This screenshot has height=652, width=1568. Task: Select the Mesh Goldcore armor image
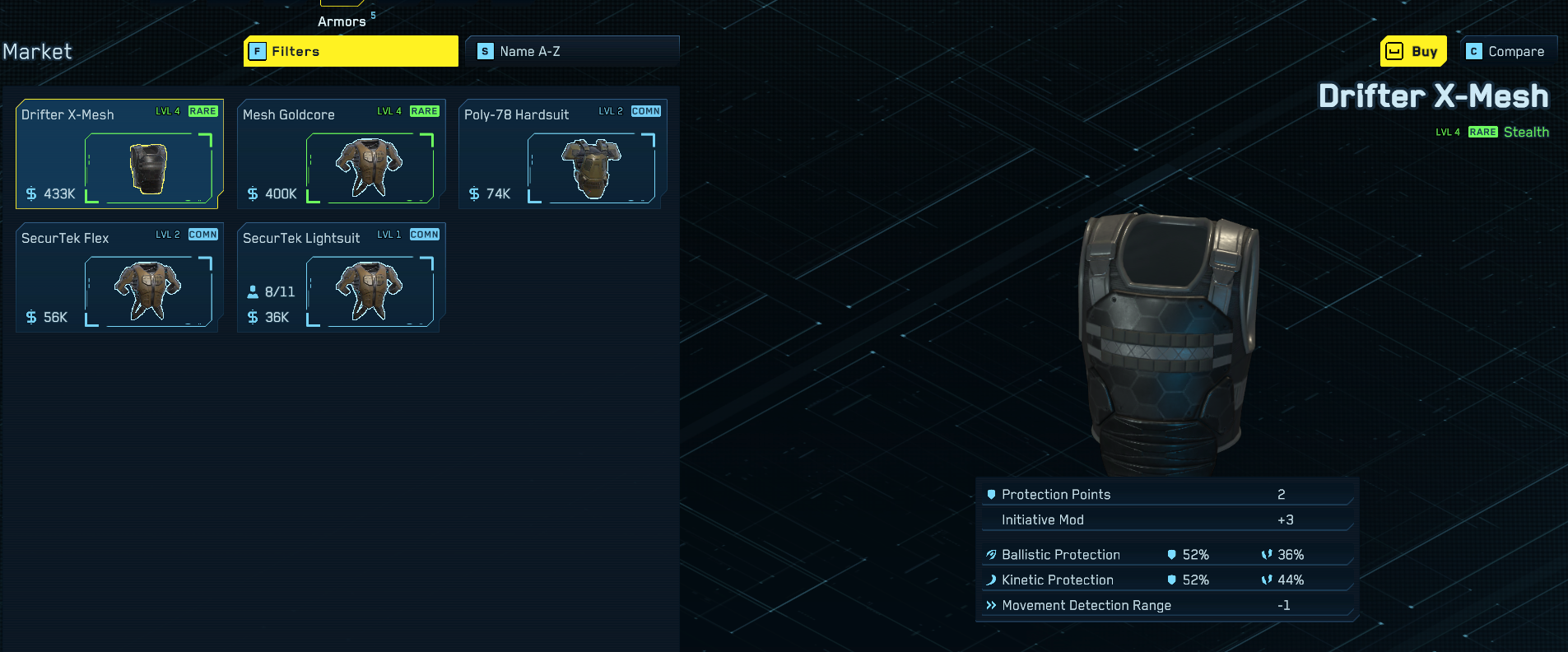[x=370, y=168]
